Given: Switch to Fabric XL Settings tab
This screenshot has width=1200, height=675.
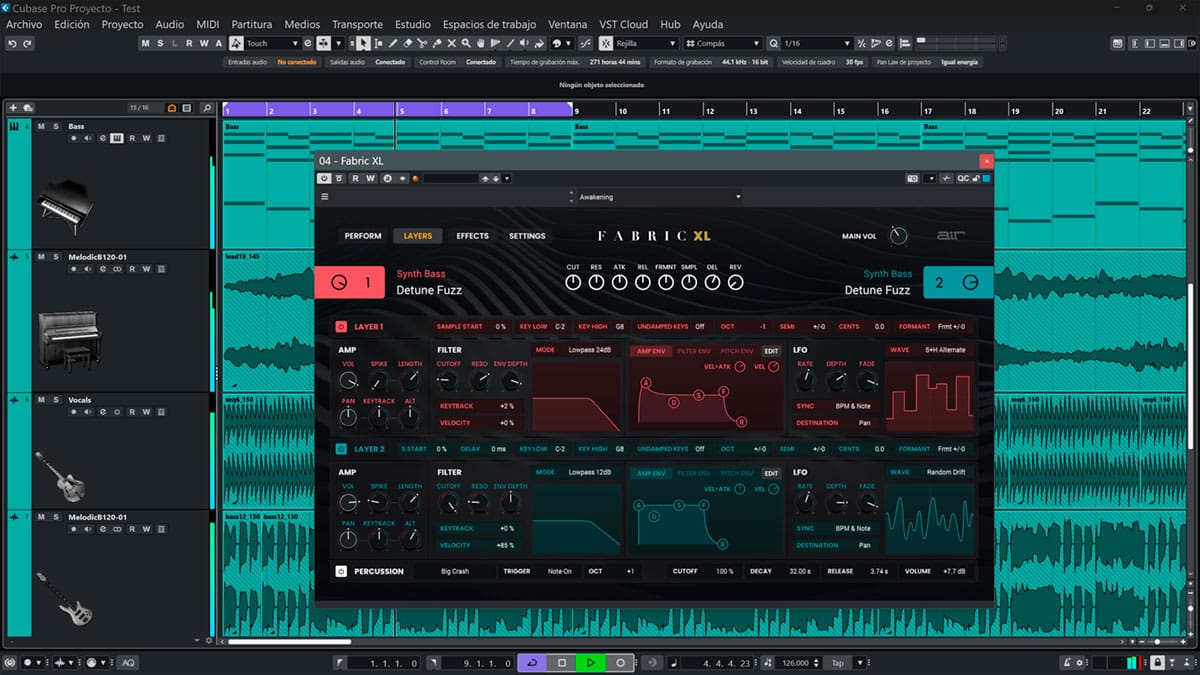Looking at the screenshot, I should click(527, 236).
